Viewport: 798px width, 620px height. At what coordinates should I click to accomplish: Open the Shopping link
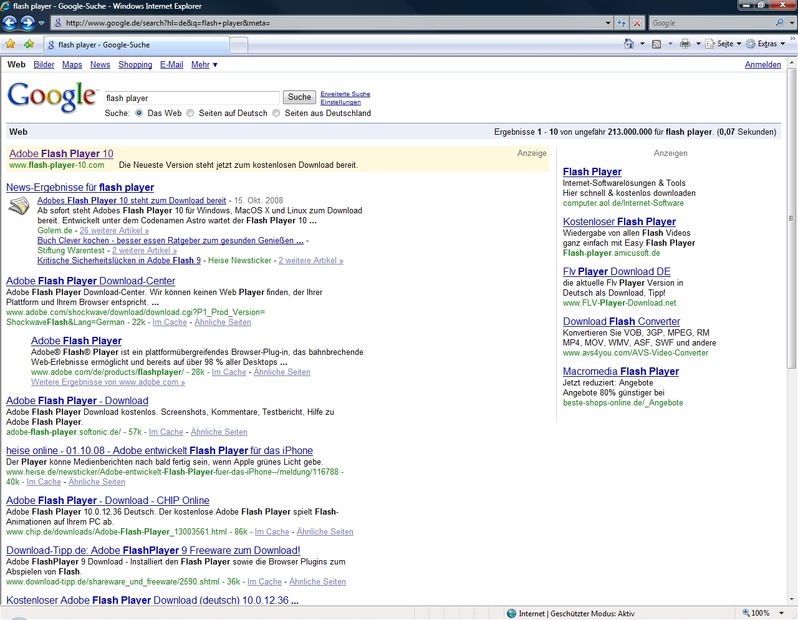pyautogui.click(x=135, y=65)
